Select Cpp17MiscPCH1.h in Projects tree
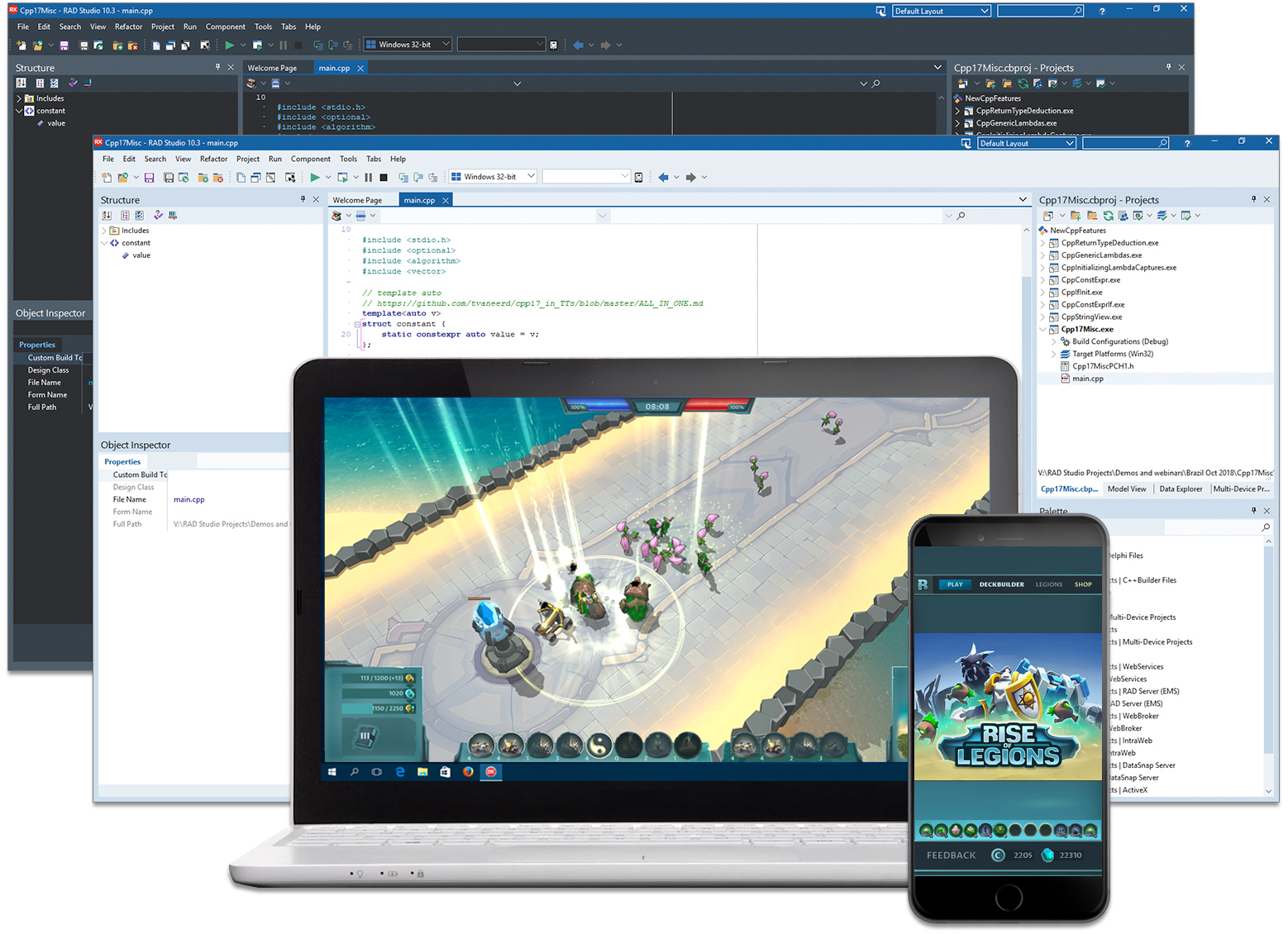This screenshot has height=934, width=1288. [x=1103, y=366]
